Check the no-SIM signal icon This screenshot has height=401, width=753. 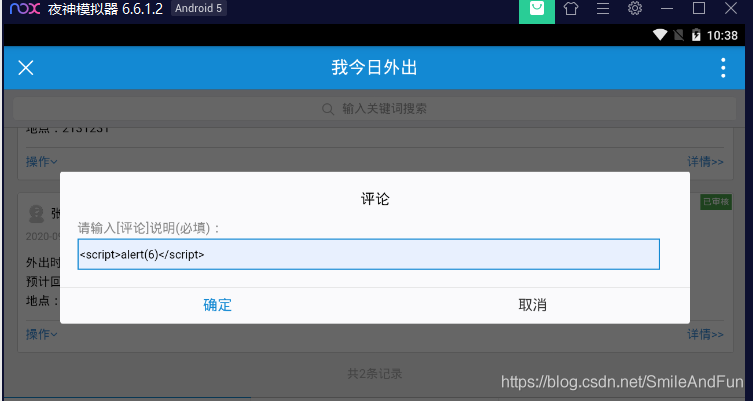click(679, 35)
